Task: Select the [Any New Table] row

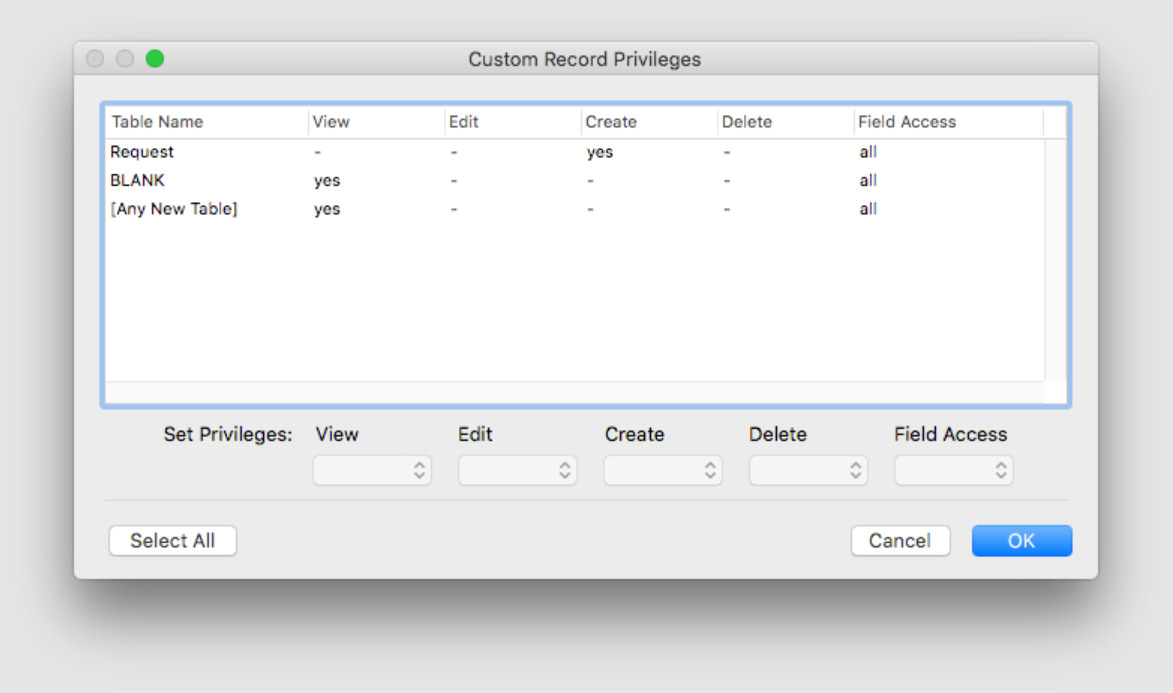Action: tap(174, 209)
